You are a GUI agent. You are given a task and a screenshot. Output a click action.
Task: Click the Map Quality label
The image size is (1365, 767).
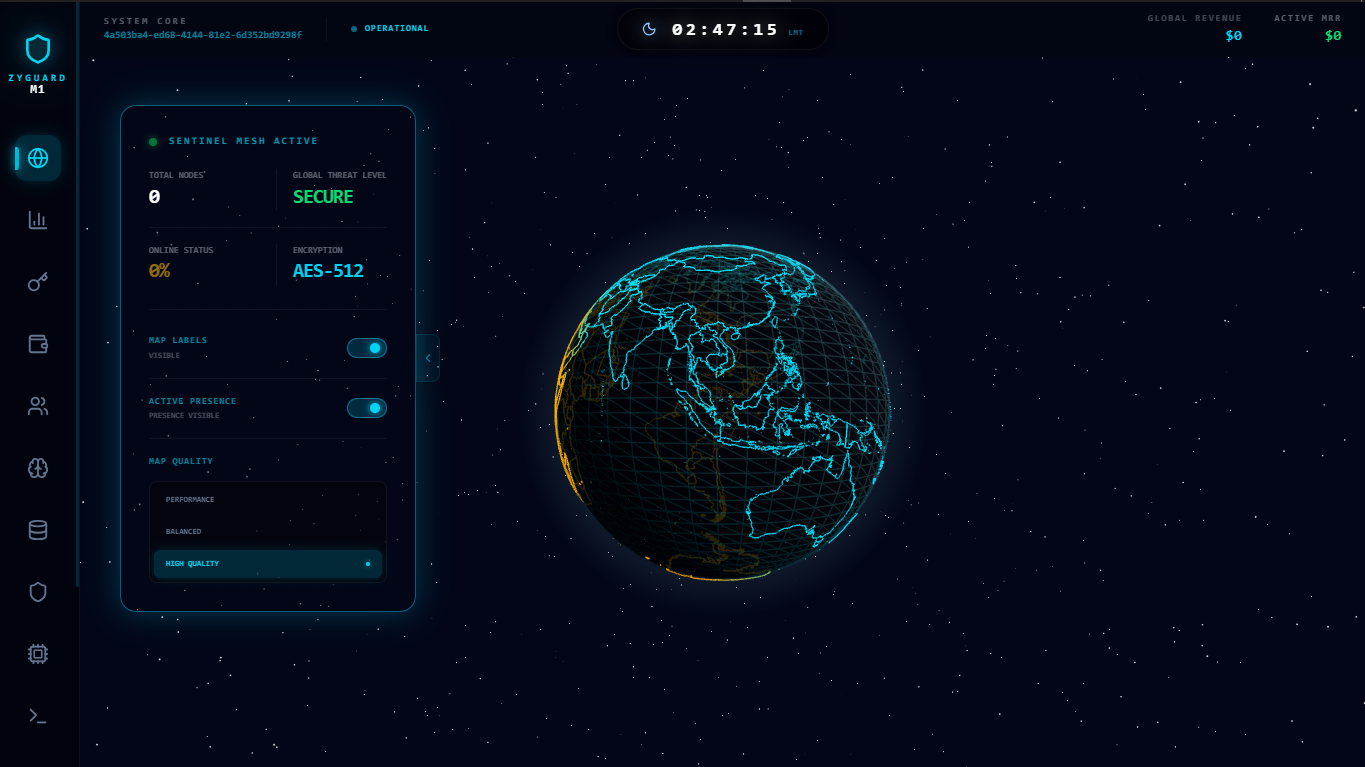[181, 461]
